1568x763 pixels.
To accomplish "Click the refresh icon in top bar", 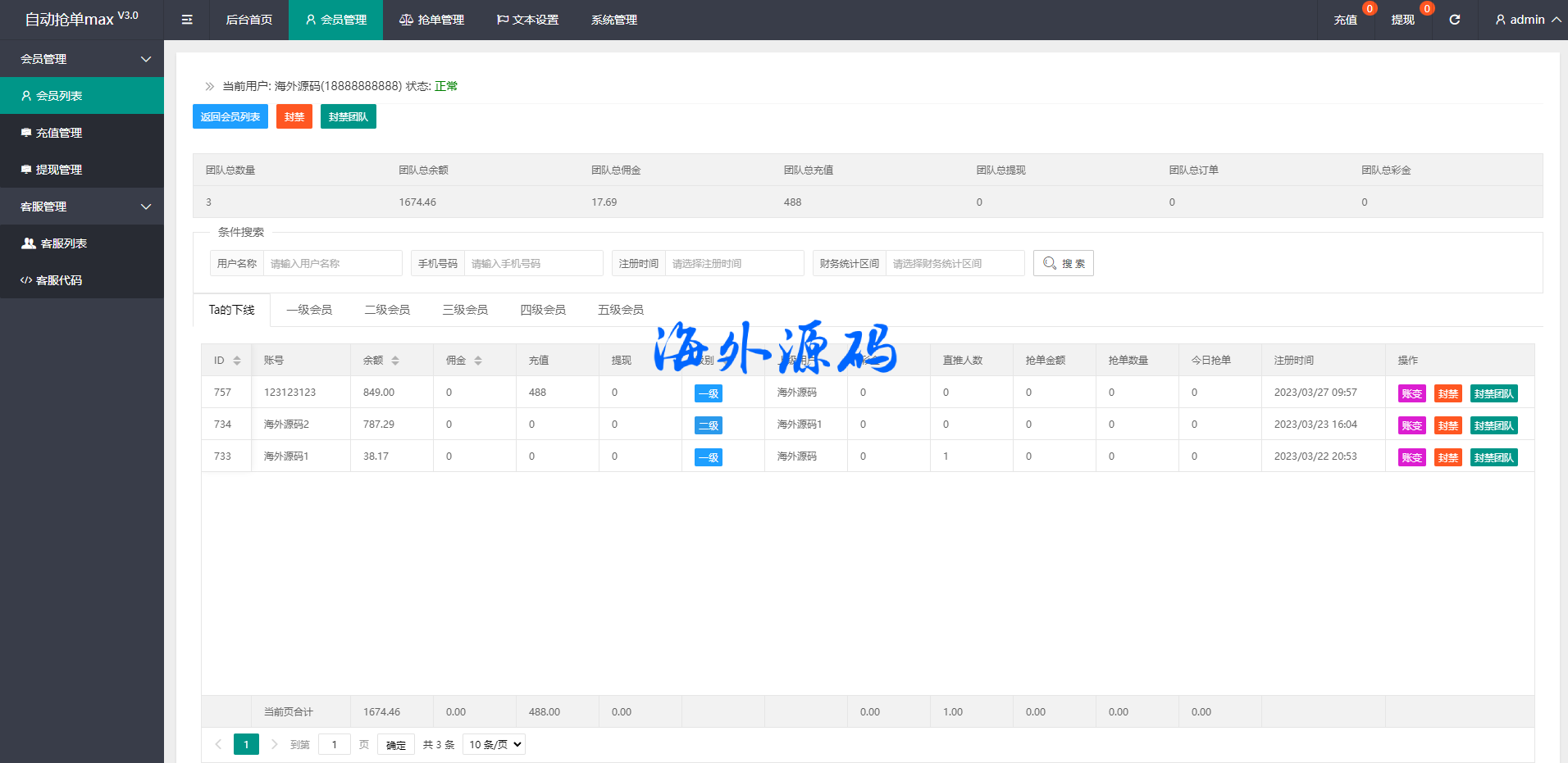I will click(x=1454, y=20).
